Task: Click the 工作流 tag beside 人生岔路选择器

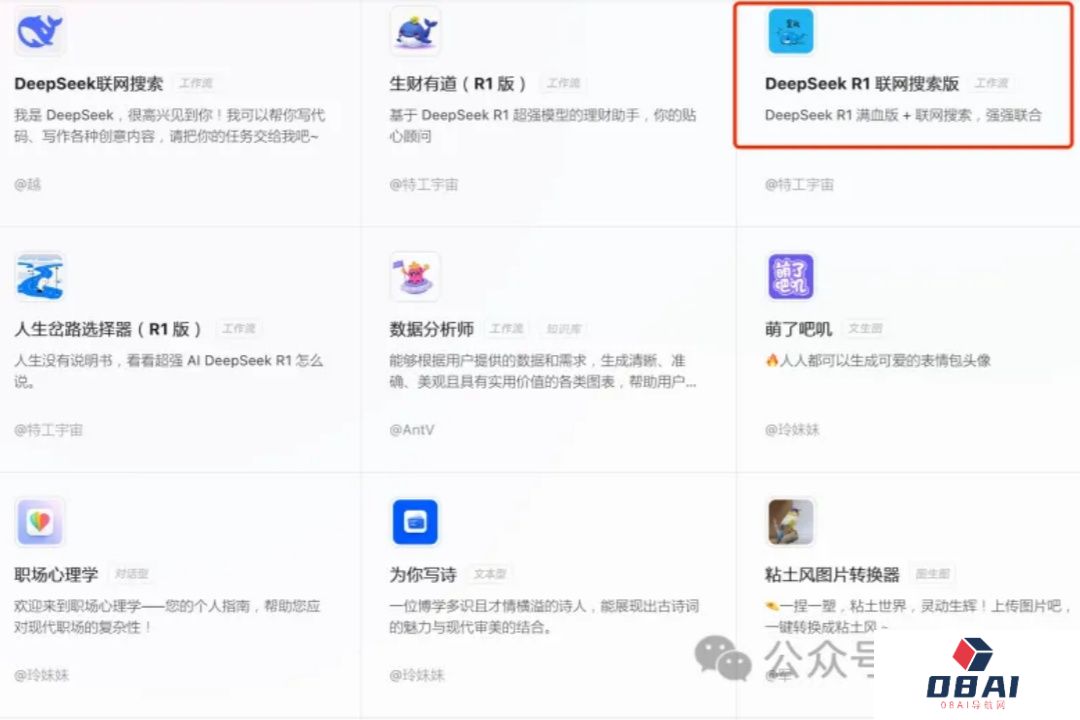Action: 239,329
